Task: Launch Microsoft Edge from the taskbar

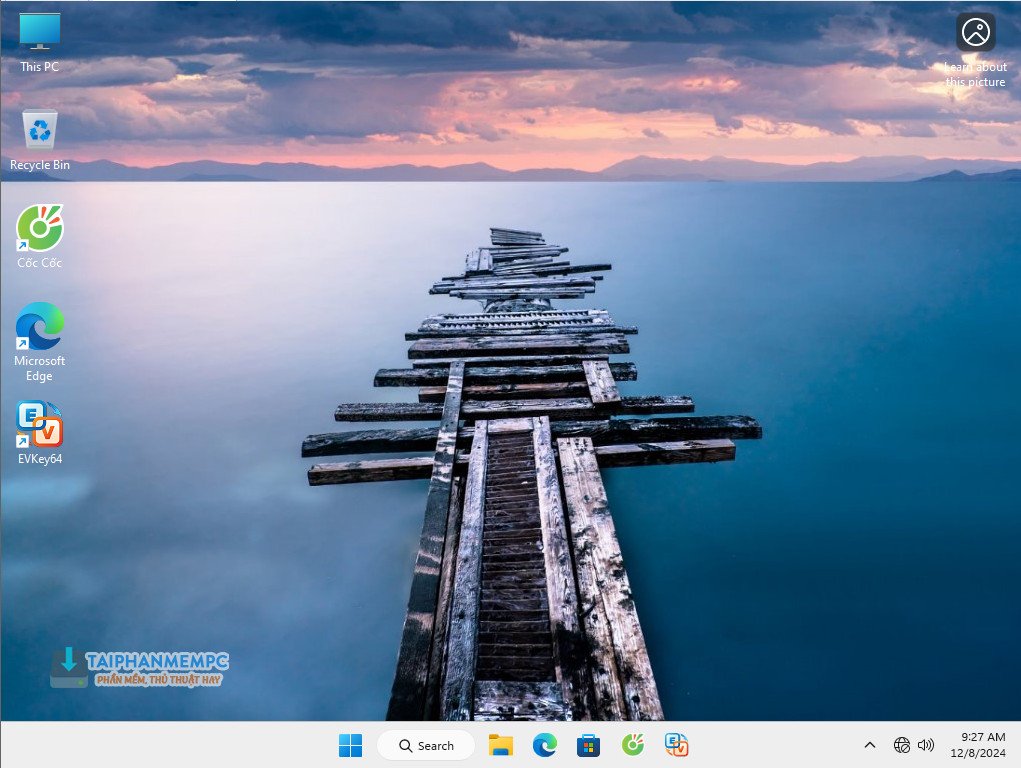Action: (544, 745)
